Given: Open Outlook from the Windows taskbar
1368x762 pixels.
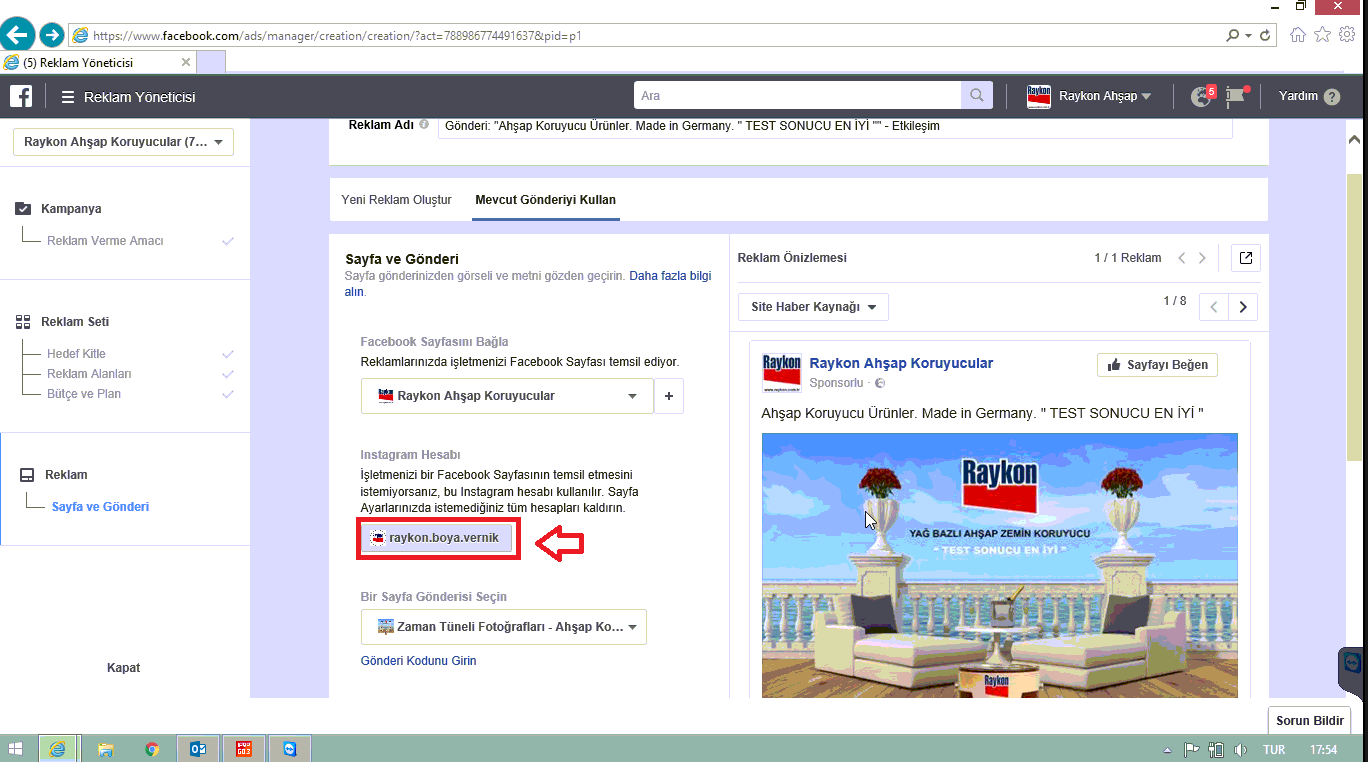Looking at the screenshot, I should click(197, 749).
